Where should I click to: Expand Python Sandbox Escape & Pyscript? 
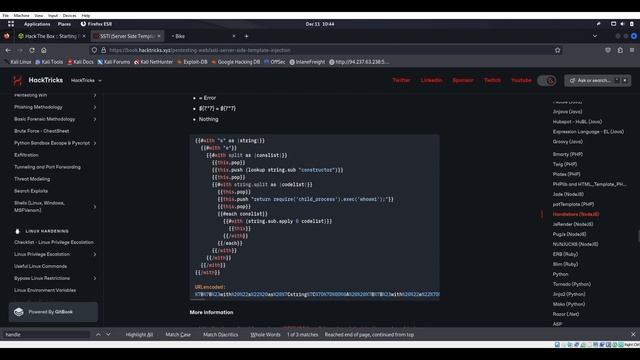coord(95,143)
